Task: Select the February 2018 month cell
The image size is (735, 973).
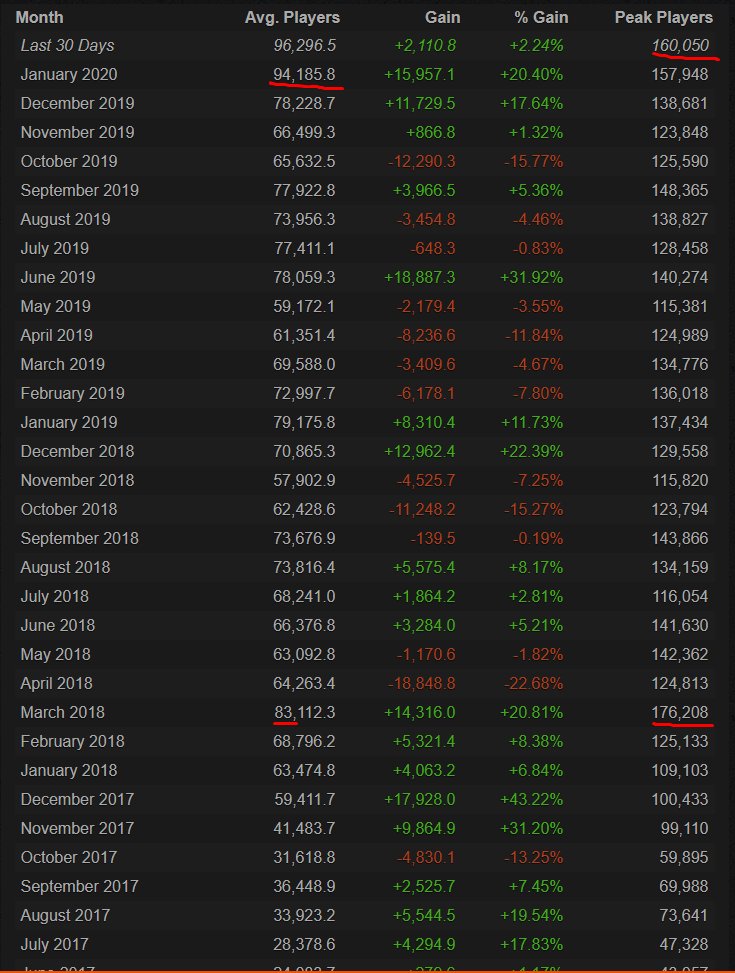Action: [x=73, y=742]
